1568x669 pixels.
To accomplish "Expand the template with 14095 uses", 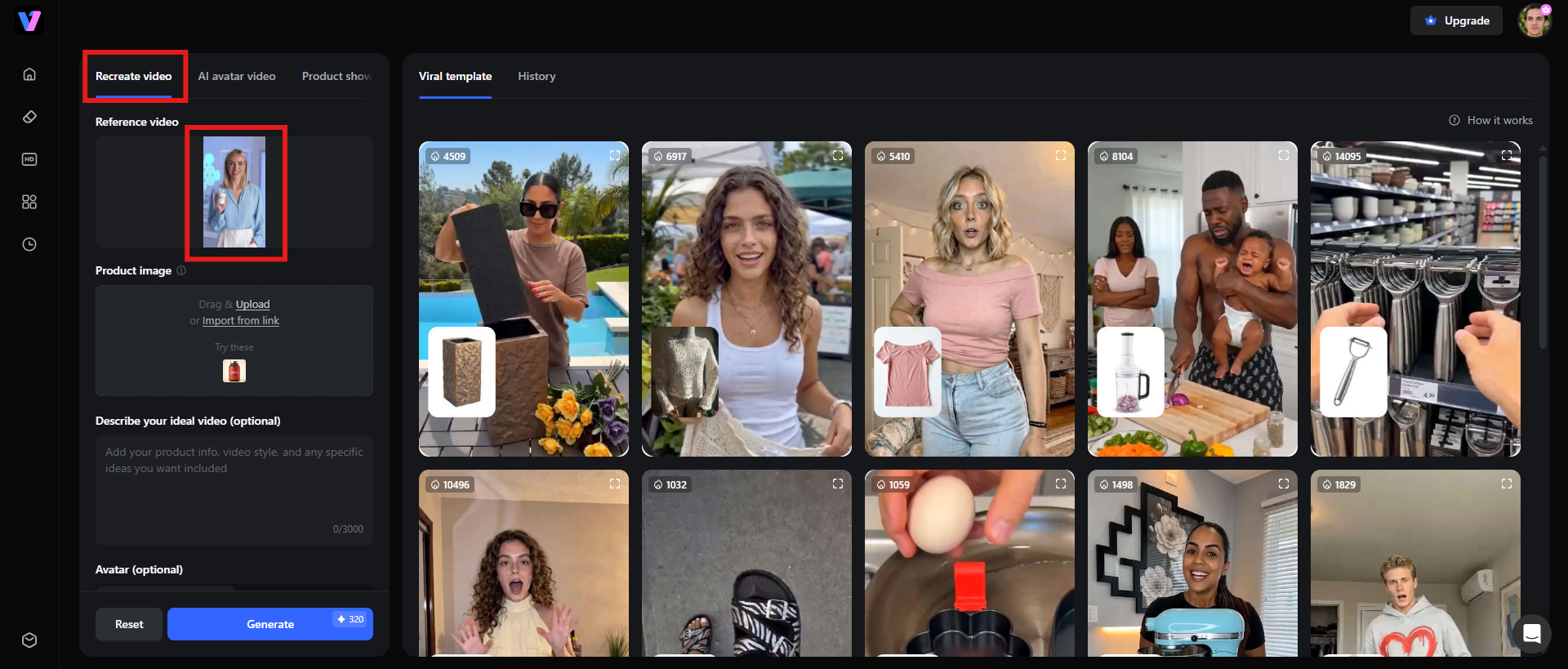I will tap(1507, 155).
